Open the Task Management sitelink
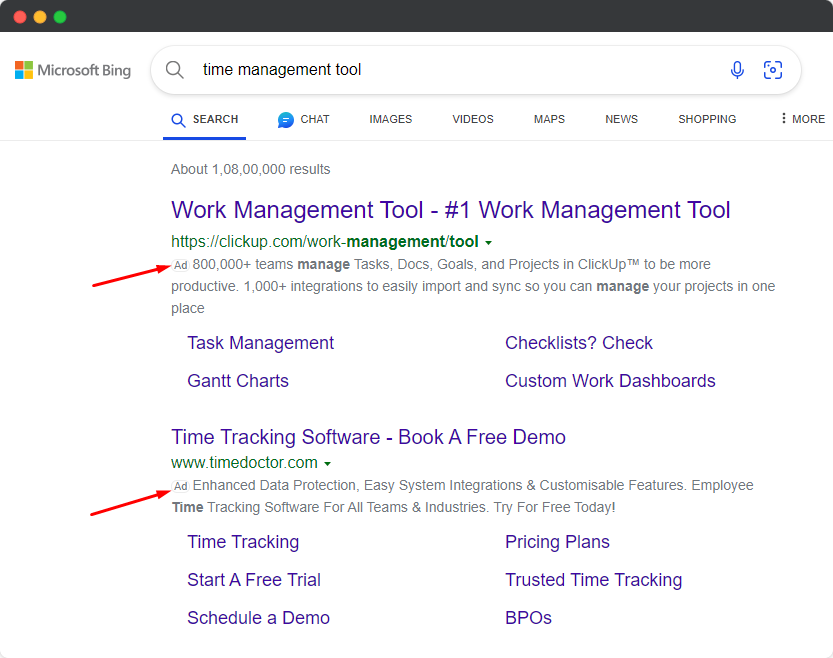The height and width of the screenshot is (658, 833). pos(260,343)
